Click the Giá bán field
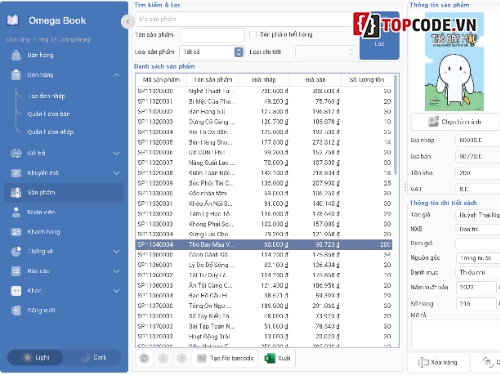This screenshot has height=375, width=500. point(477,156)
